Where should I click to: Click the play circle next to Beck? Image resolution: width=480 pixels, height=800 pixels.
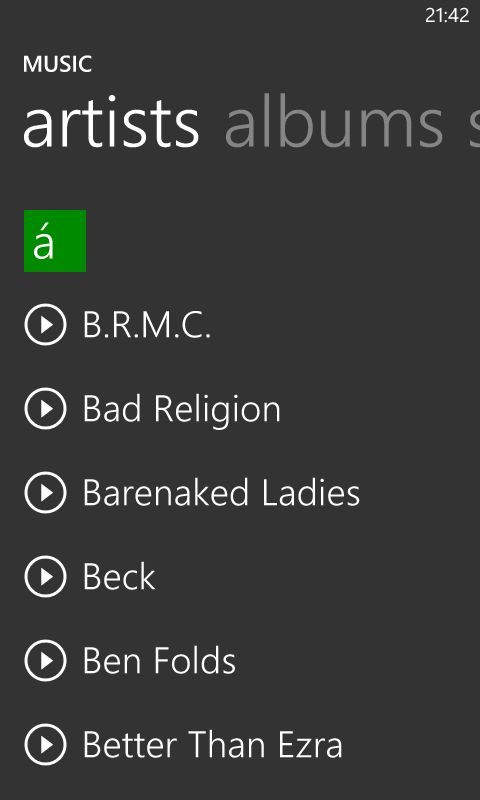(45, 577)
